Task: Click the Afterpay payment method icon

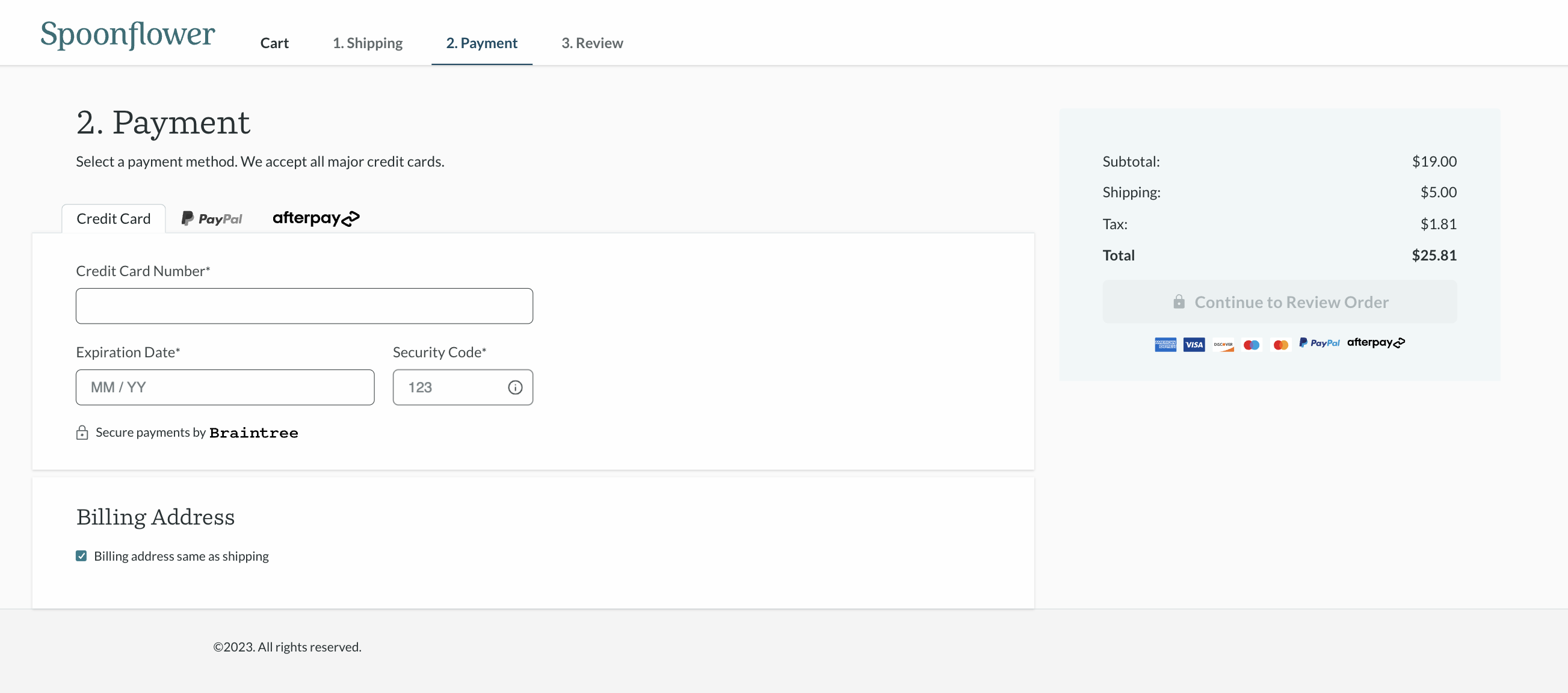Action: (x=316, y=217)
